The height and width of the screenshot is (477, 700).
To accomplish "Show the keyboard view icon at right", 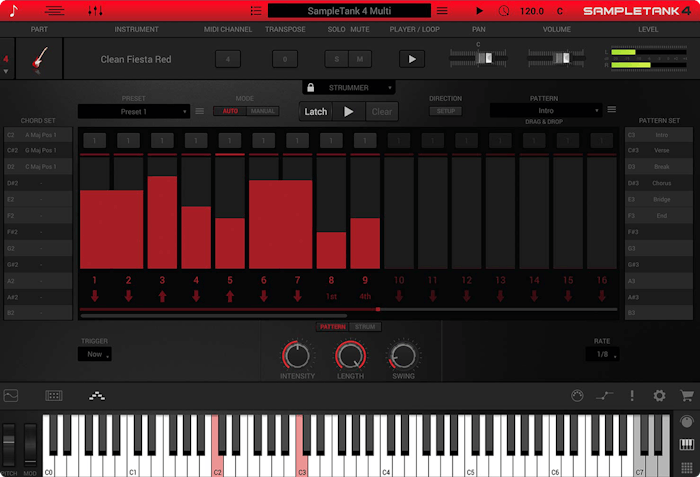I will click(x=687, y=444).
